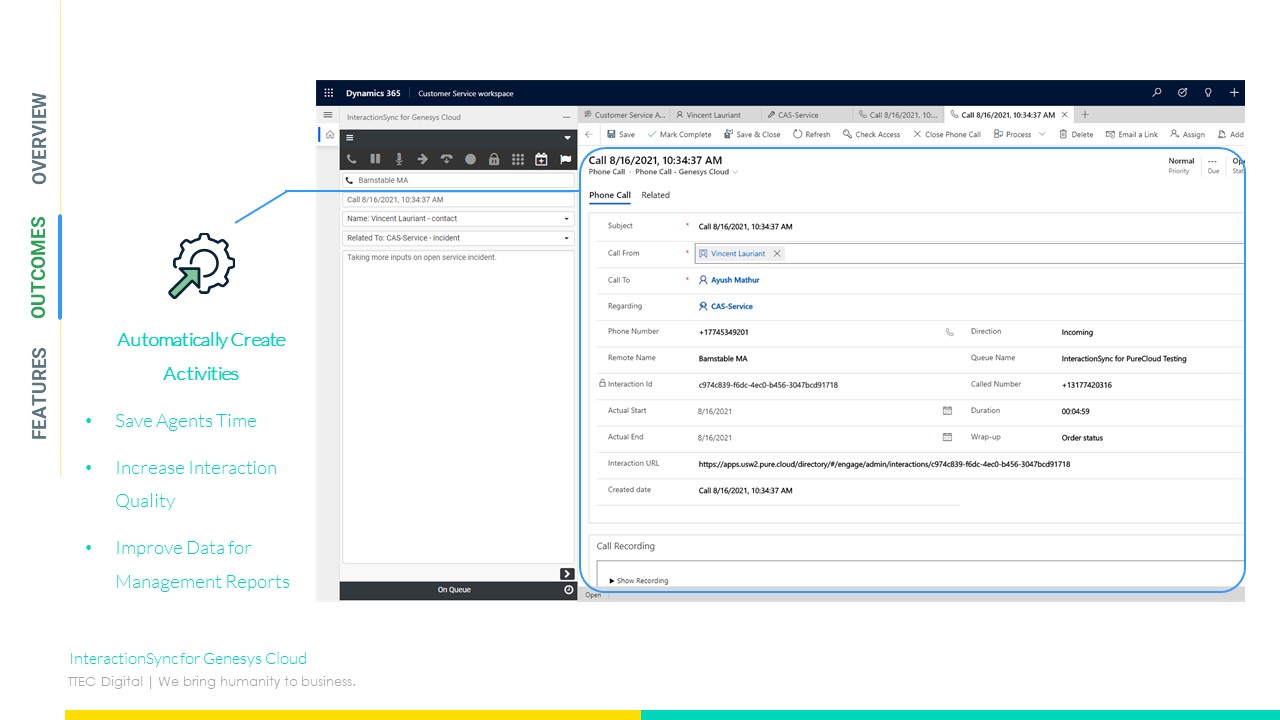Expand the Related To: CAS-Service dropdown
The height and width of the screenshot is (720, 1280).
coord(567,238)
